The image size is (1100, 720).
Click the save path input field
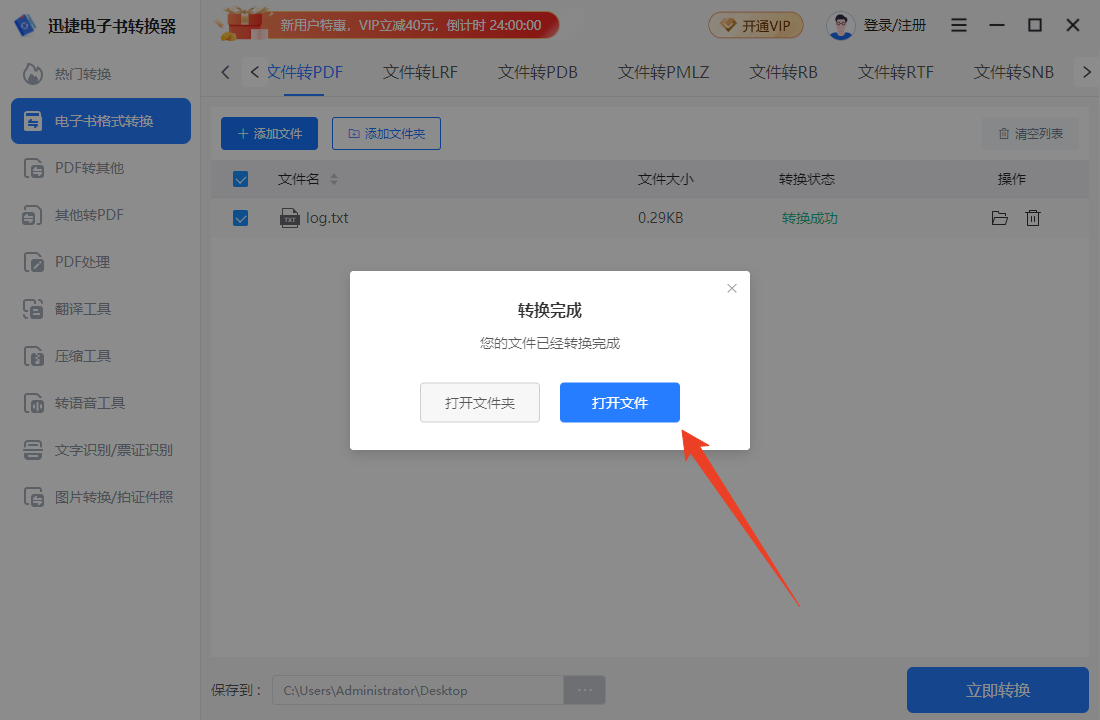(420, 690)
